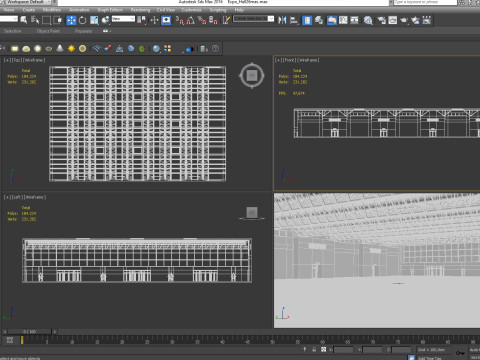
Task: Open the Render Setup icon
Action: [x=382, y=20]
